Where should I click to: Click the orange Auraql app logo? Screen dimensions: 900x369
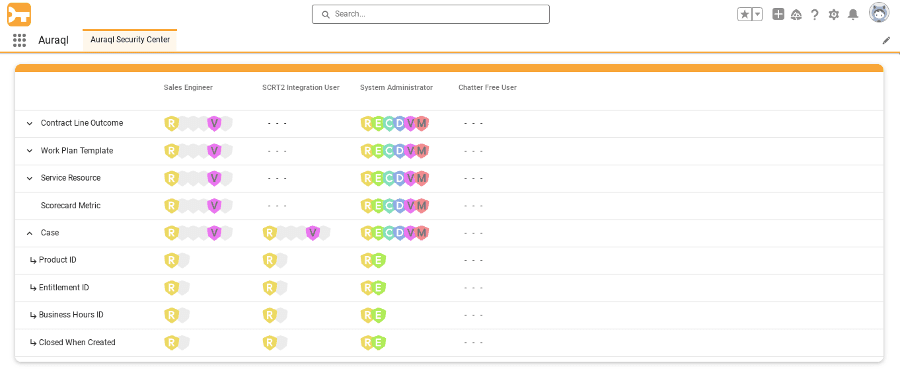19,14
